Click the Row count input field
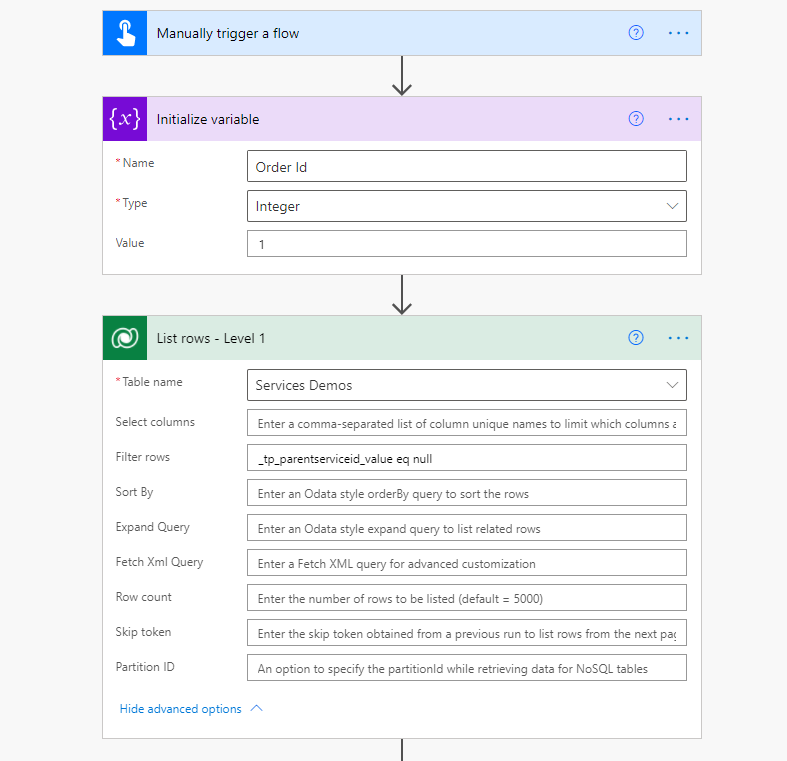 click(466, 598)
